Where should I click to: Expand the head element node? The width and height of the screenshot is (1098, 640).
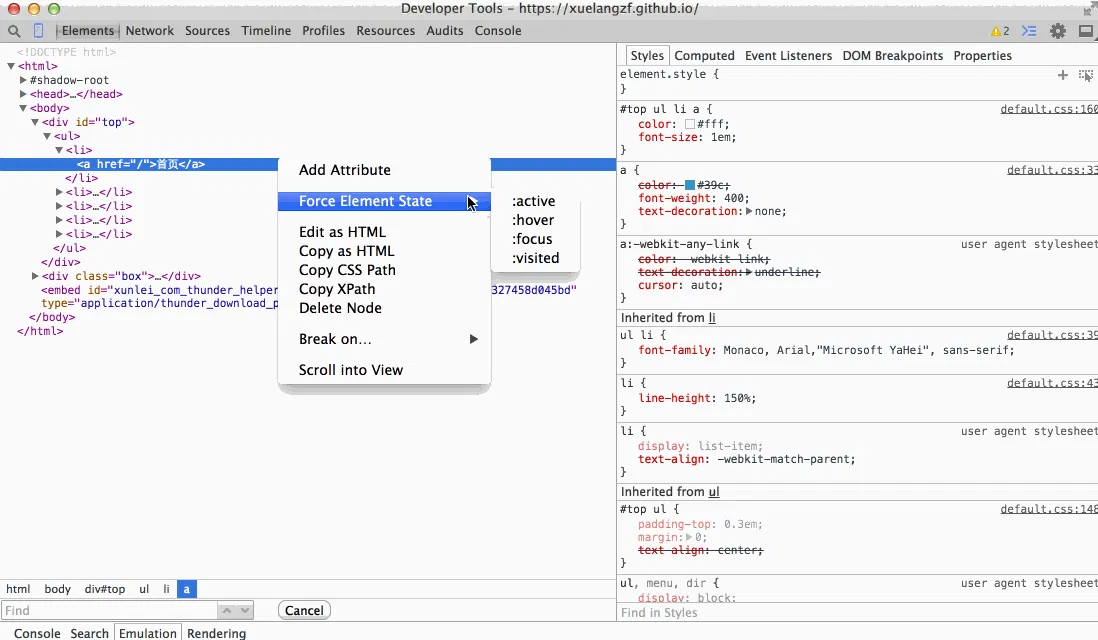click(23, 94)
